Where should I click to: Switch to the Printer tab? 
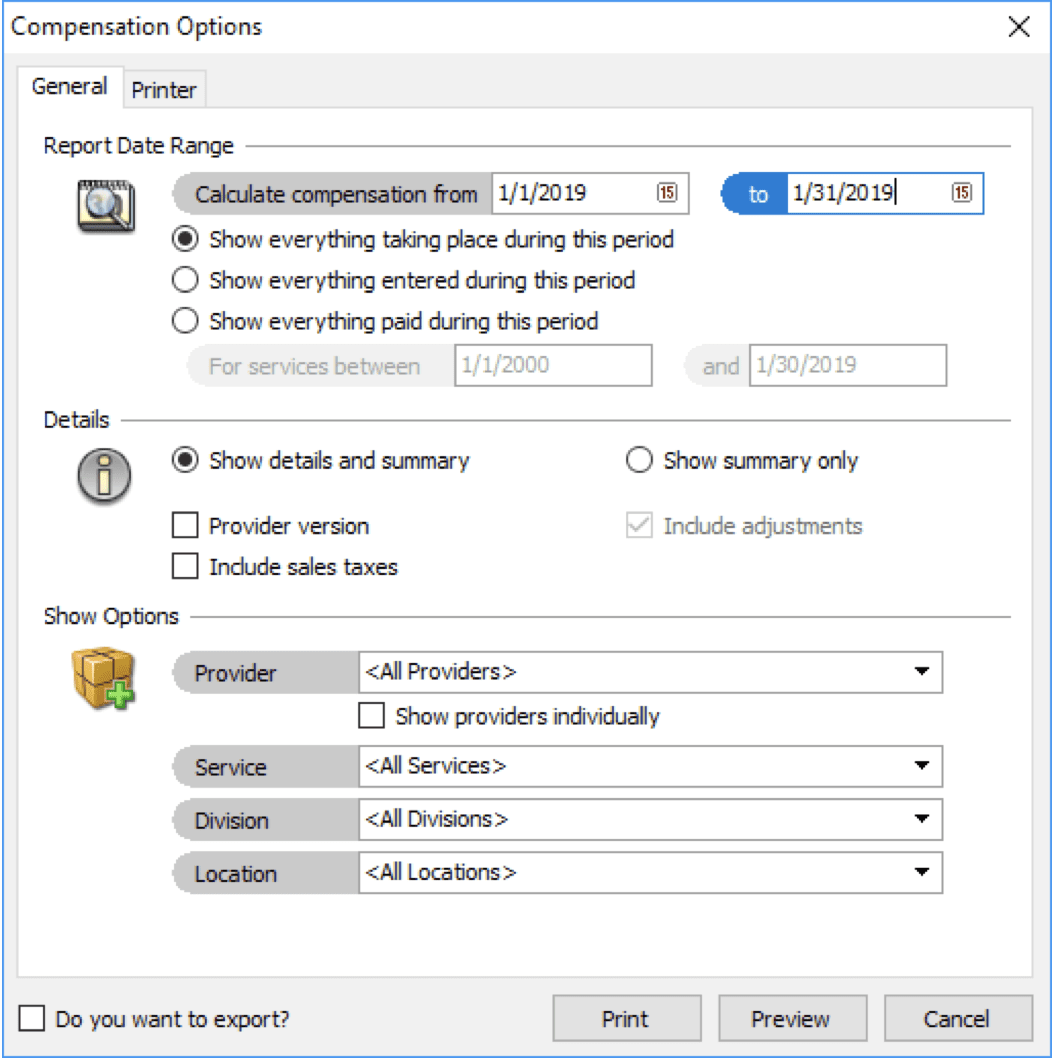pyautogui.click(x=164, y=90)
